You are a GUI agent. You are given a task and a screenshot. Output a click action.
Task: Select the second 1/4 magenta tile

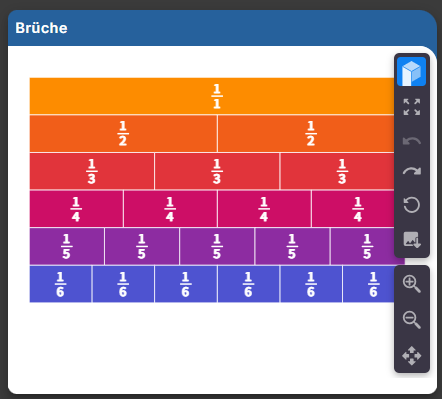point(170,209)
